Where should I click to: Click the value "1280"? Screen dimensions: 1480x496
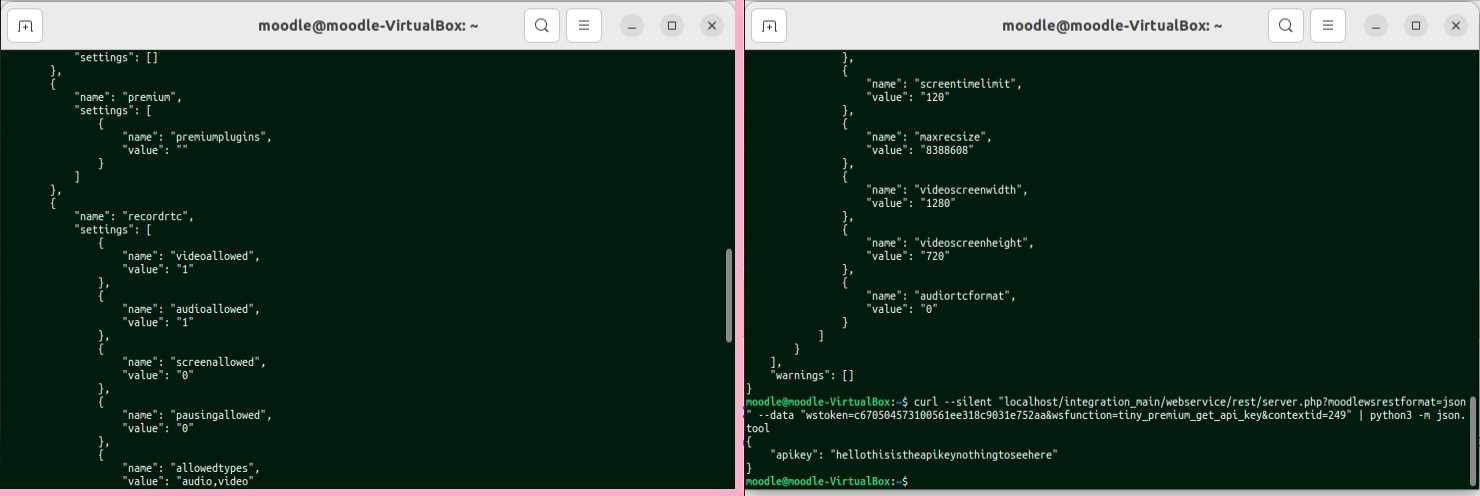tap(938, 203)
